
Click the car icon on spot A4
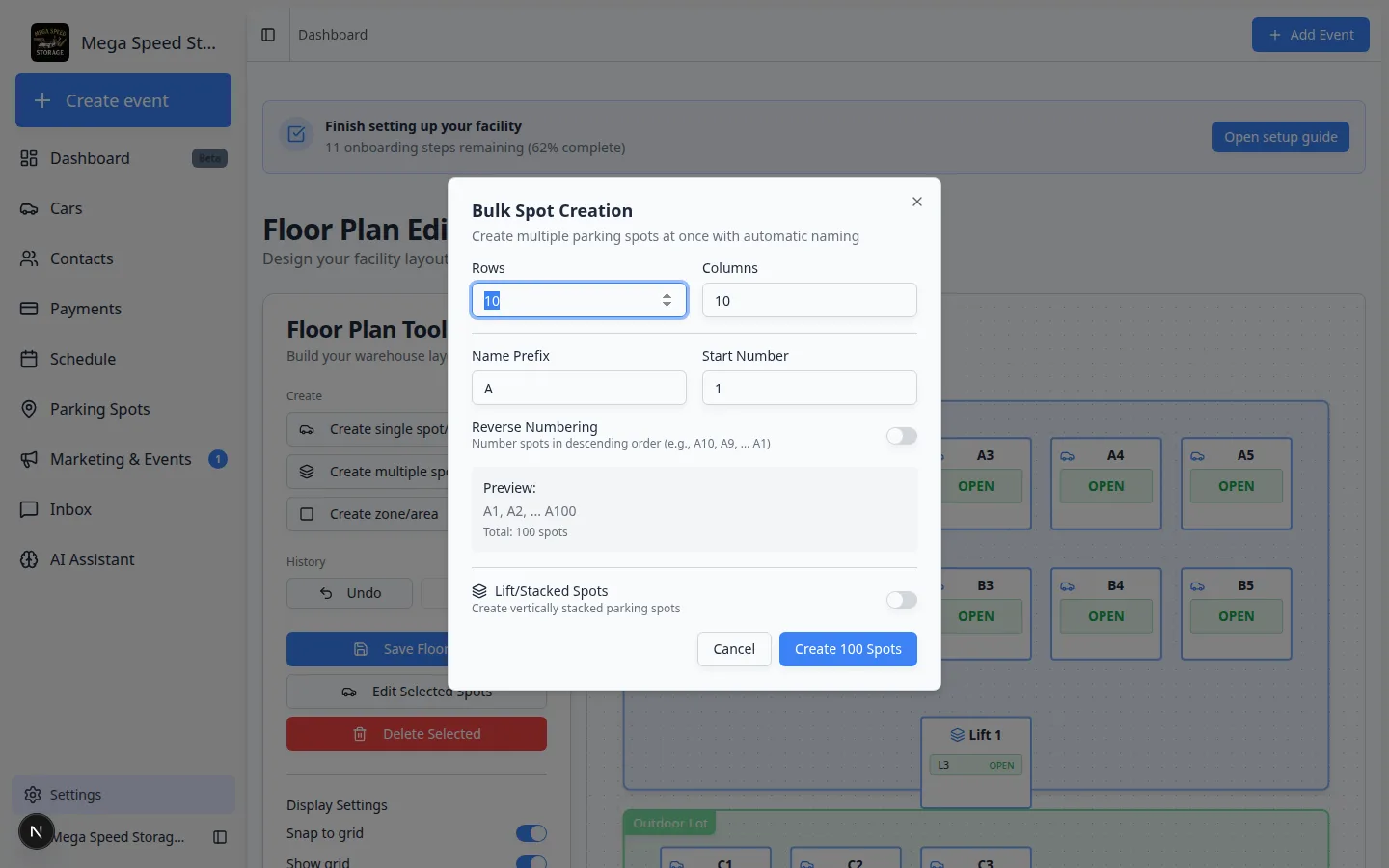point(1067,456)
